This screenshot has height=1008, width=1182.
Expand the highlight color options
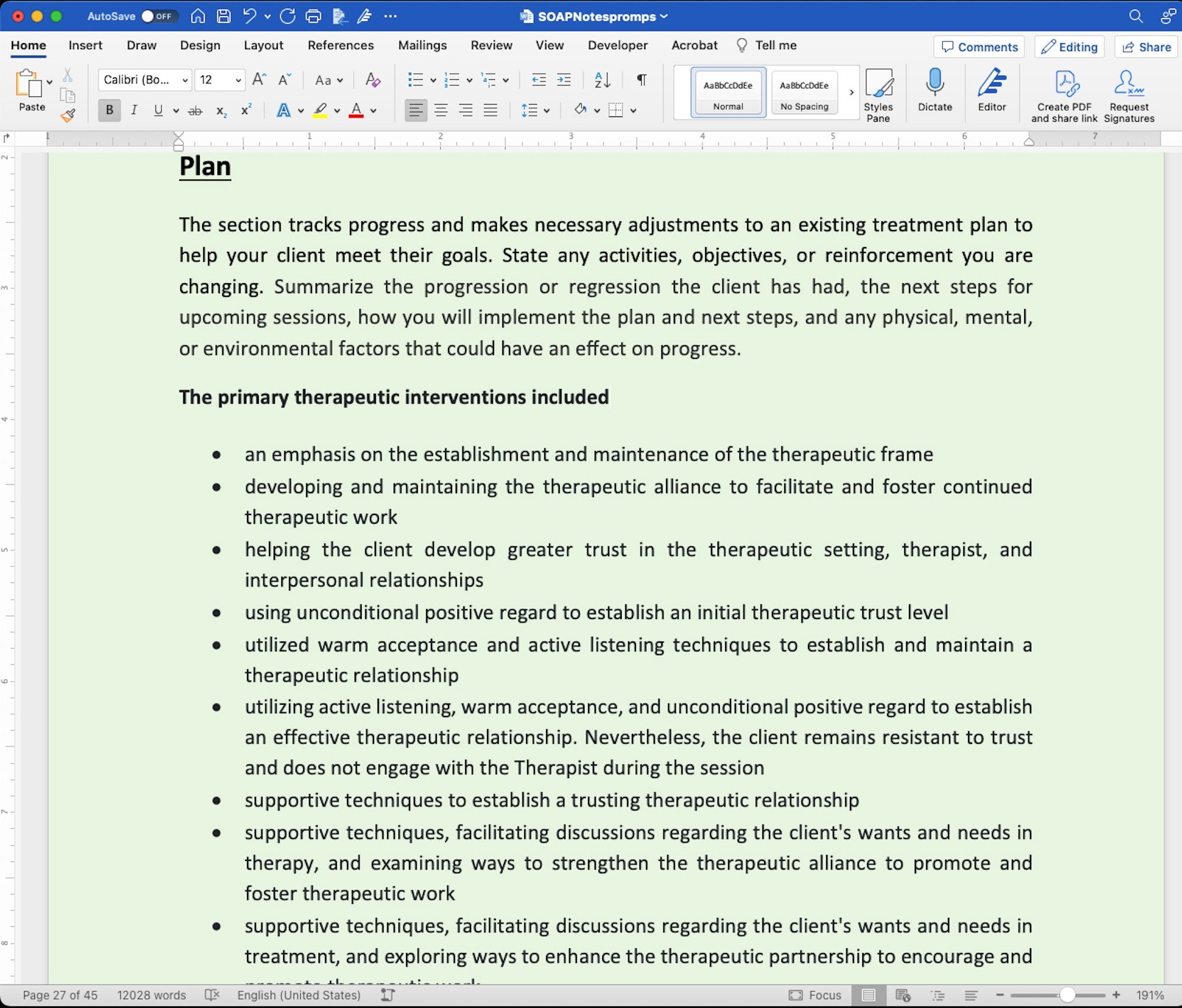pyautogui.click(x=337, y=110)
